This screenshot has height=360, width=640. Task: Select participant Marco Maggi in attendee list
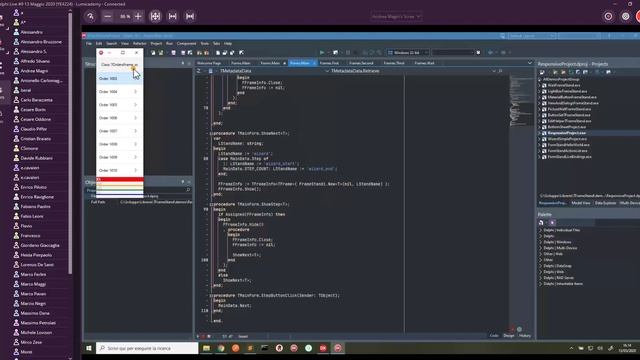click(33, 284)
